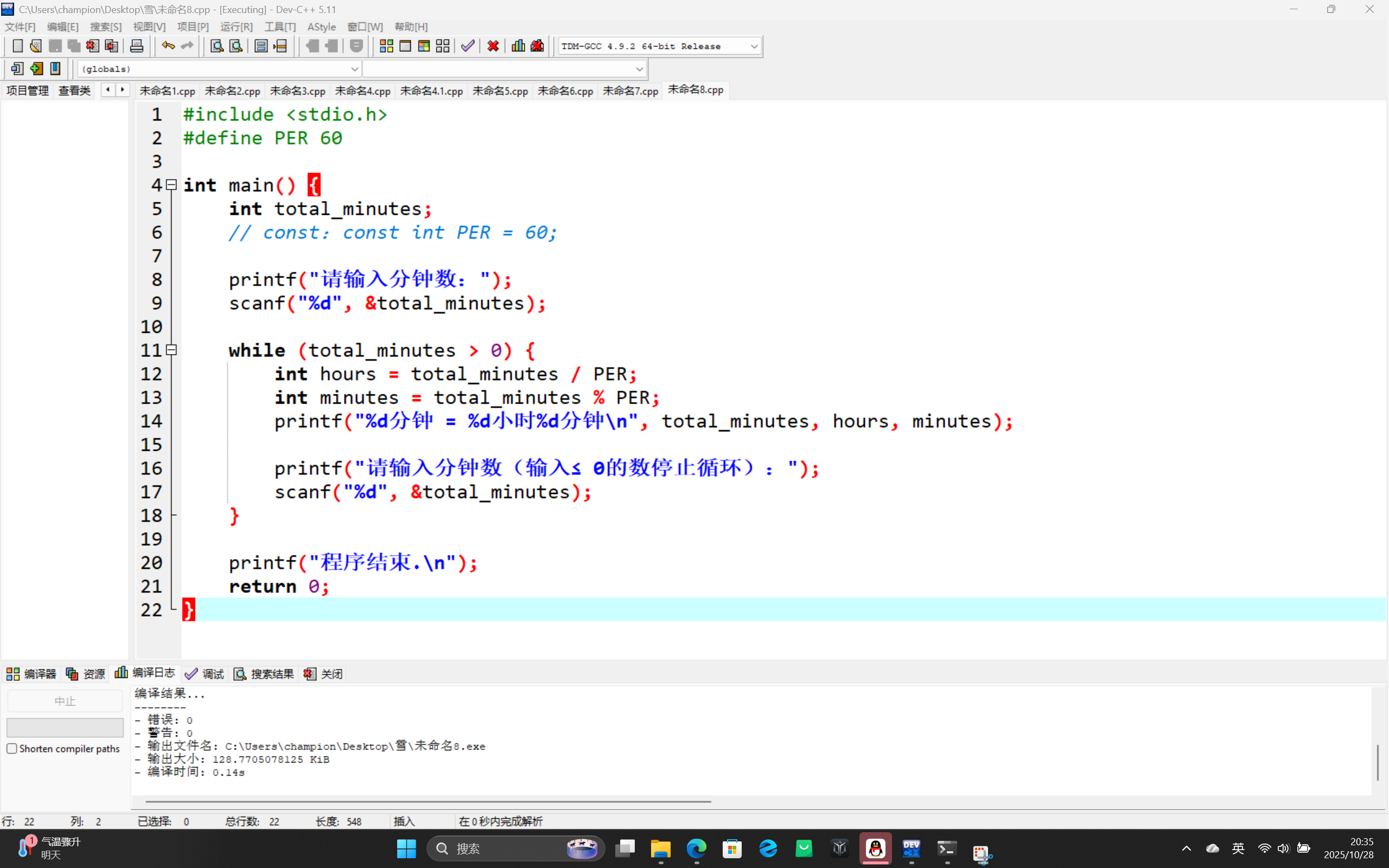The height and width of the screenshot is (868, 1389).
Task: Click the 关闭 panel button
Action: (324, 674)
